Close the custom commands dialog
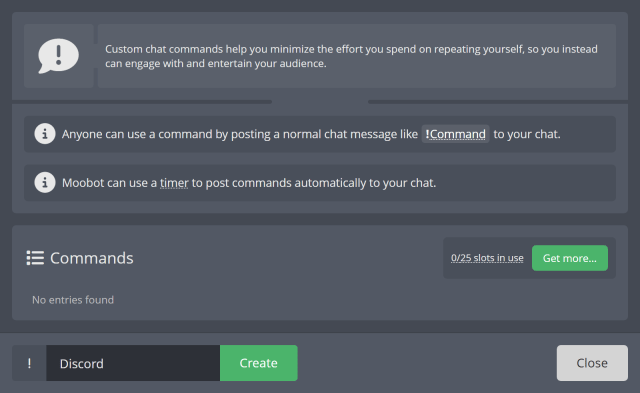The width and height of the screenshot is (640, 393). pyautogui.click(x=592, y=363)
